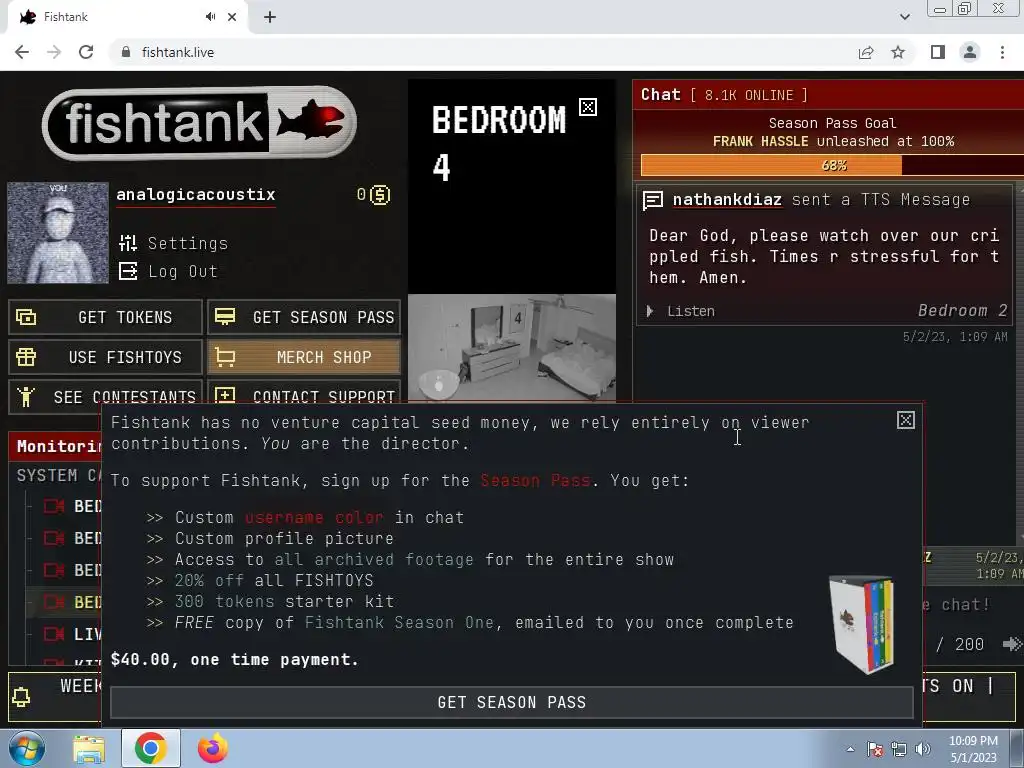This screenshot has height=768, width=1024.
Task: Click the username color red text
Action: (x=314, y=518)
